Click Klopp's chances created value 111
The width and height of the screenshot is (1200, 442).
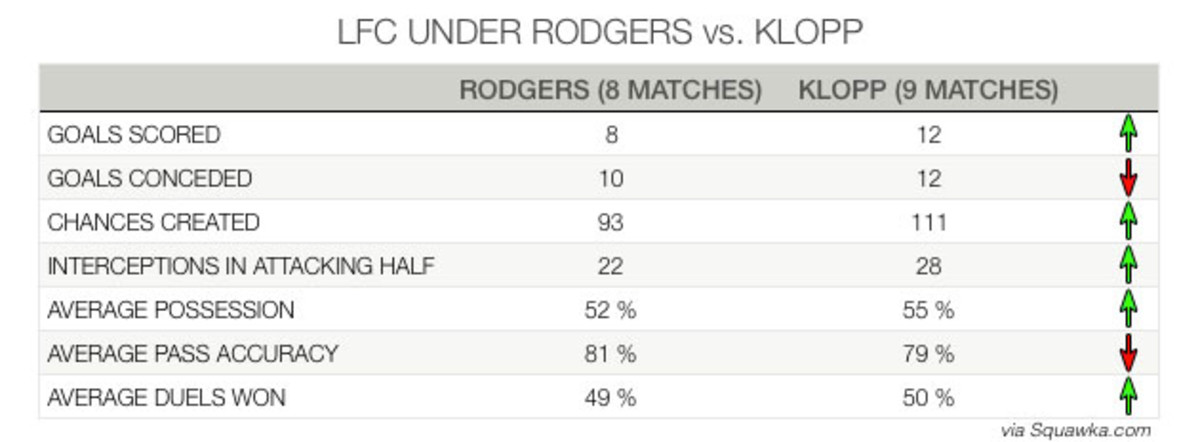(x=928, y=222)
